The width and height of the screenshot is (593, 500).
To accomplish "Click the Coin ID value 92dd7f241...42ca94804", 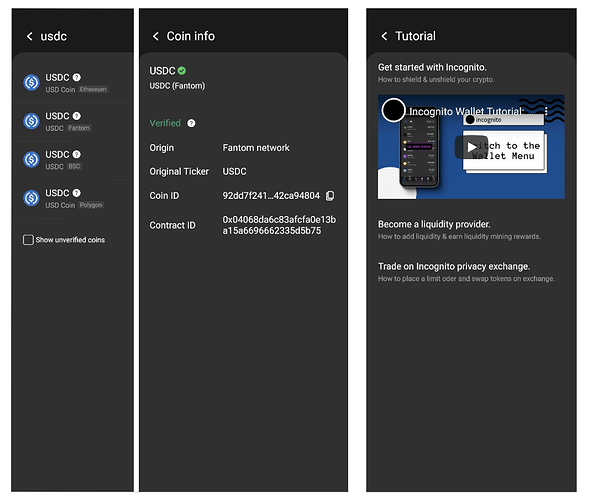I will [x=271, y=196].
